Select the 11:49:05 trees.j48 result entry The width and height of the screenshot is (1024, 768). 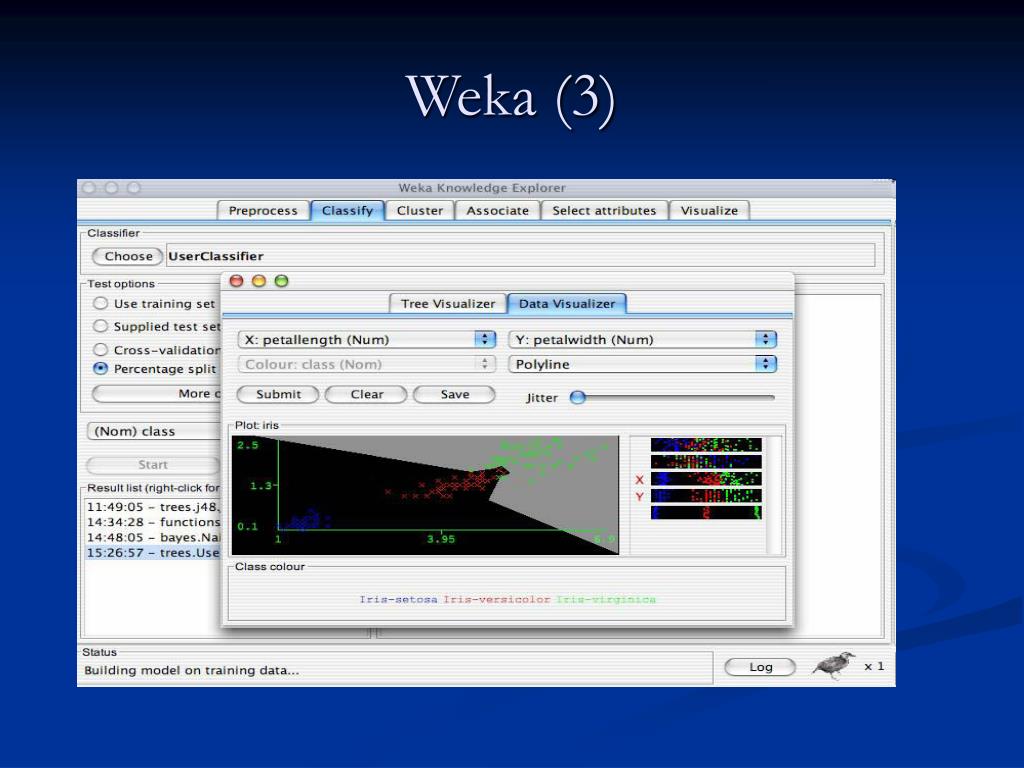[153, 507]
